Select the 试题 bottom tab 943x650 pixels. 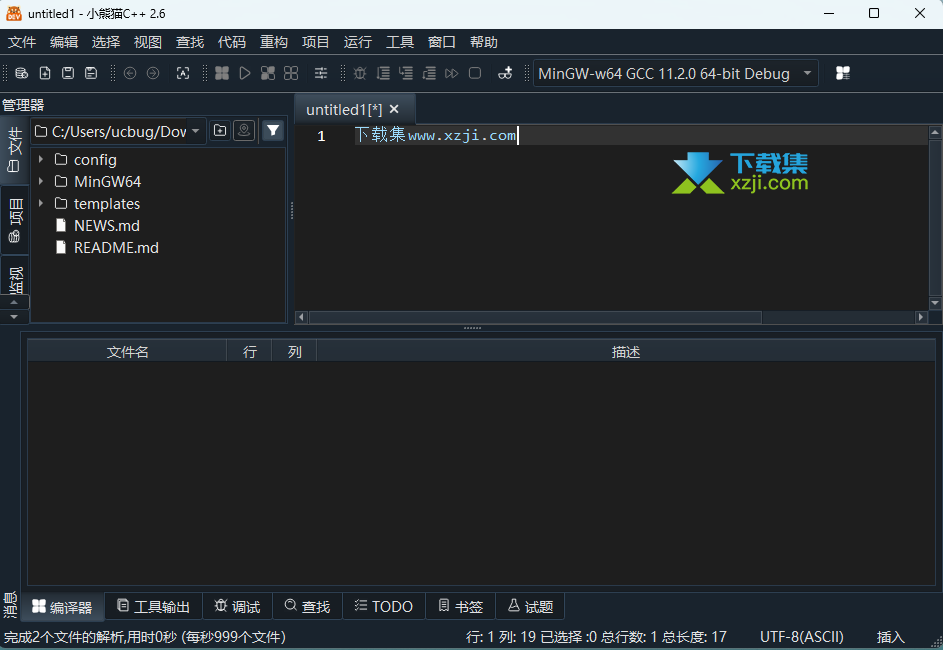click(530, 607)
